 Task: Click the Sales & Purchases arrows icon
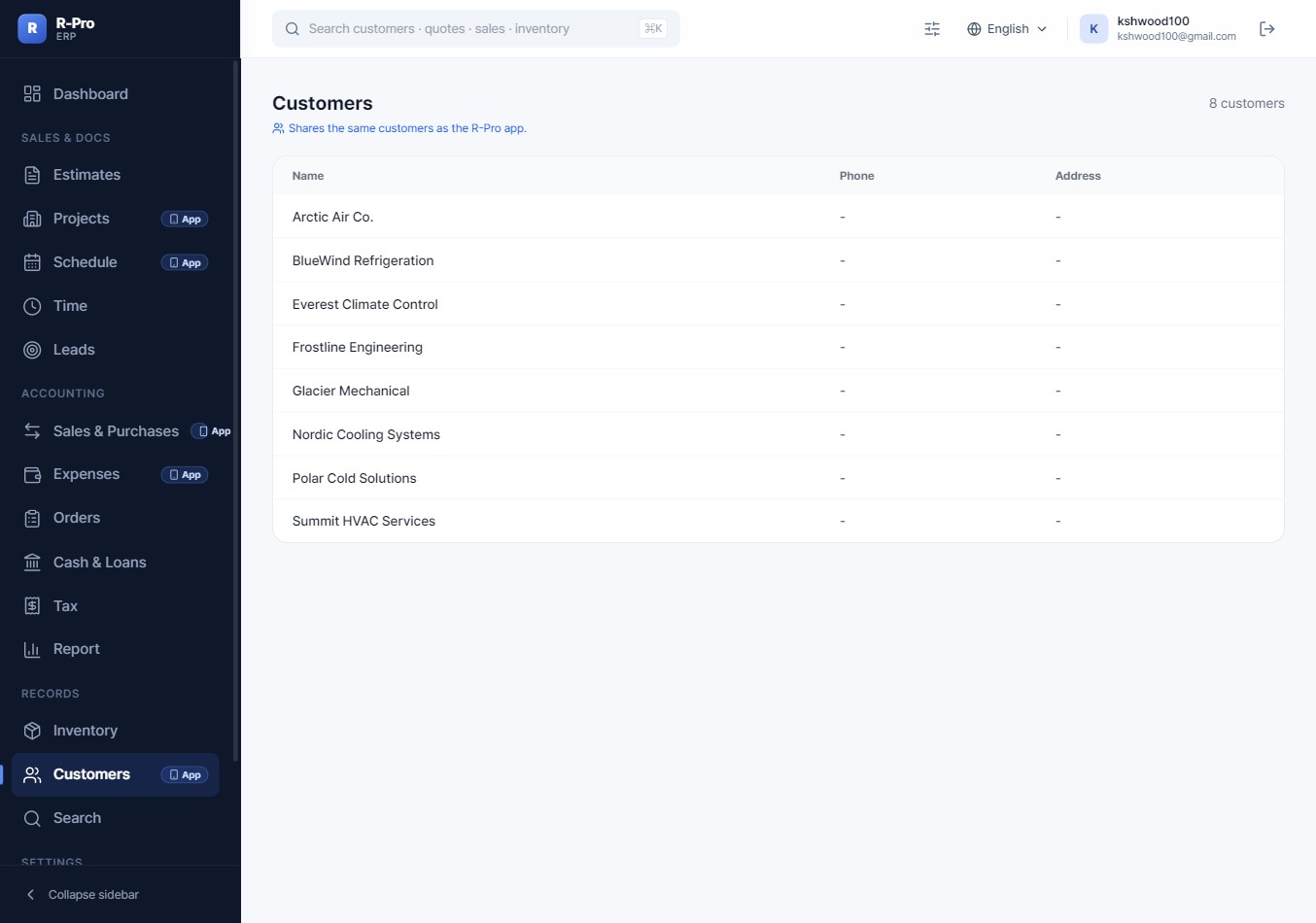[32, 430]
